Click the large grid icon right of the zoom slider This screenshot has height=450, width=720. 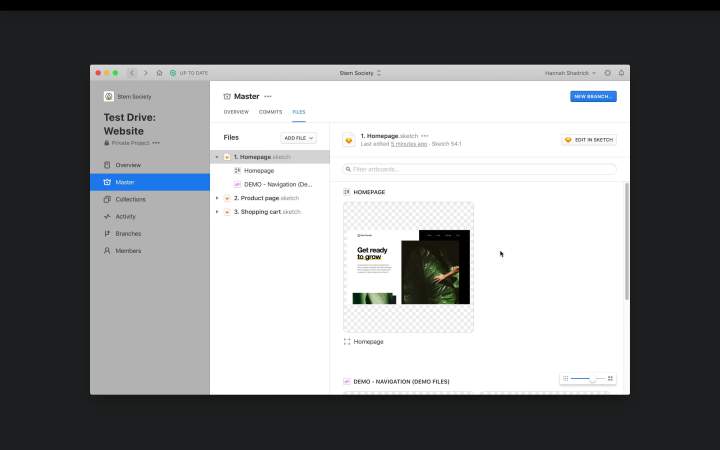[610, 378]
